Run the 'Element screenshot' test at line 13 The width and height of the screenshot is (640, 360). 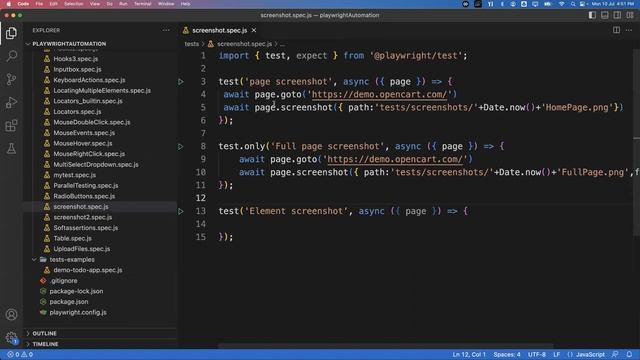[180, 211]
